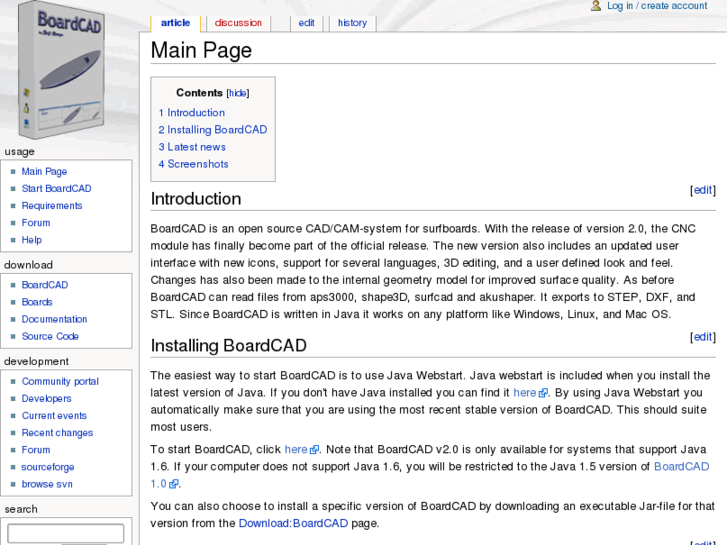Edit the Introduction section

[x=703, y=190]
